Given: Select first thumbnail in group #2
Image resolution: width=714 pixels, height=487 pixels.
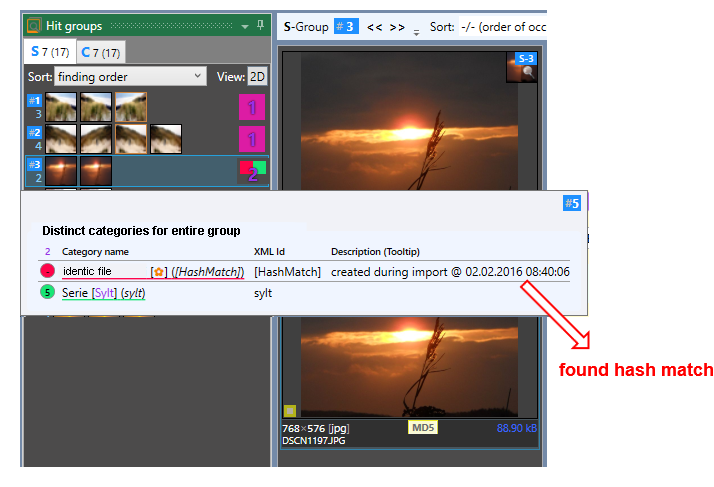Looking at the screenshot, I should [x=61, y=139].
